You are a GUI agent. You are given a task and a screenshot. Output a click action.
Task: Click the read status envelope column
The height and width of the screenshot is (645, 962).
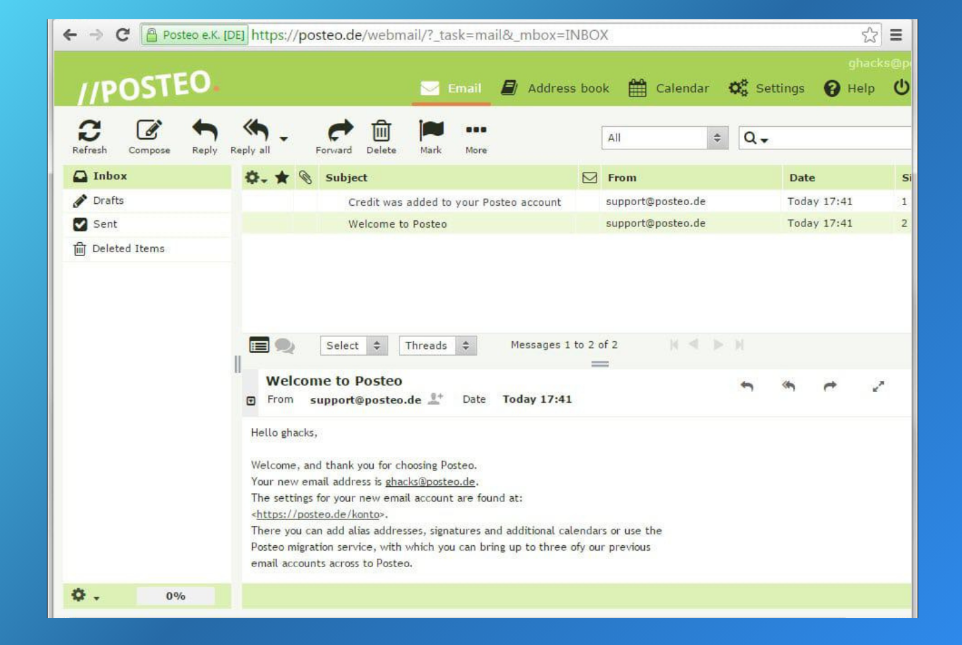[589, 177]
